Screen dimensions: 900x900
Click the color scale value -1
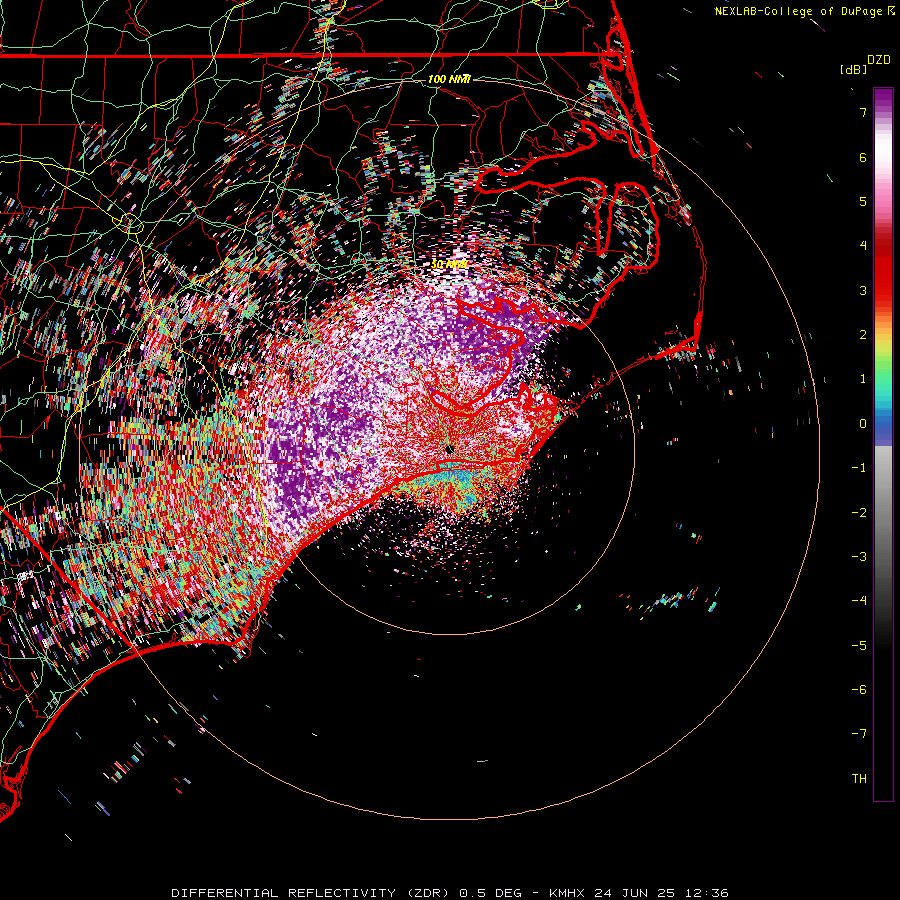pos(859,468)
